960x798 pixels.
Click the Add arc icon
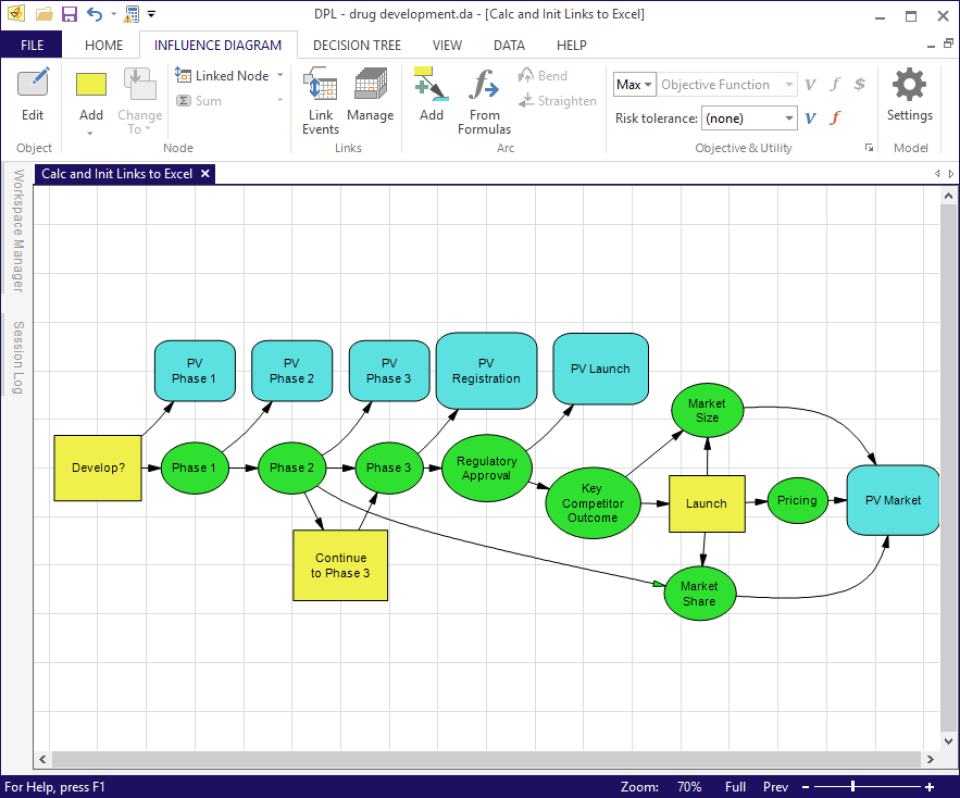[431, 86]
